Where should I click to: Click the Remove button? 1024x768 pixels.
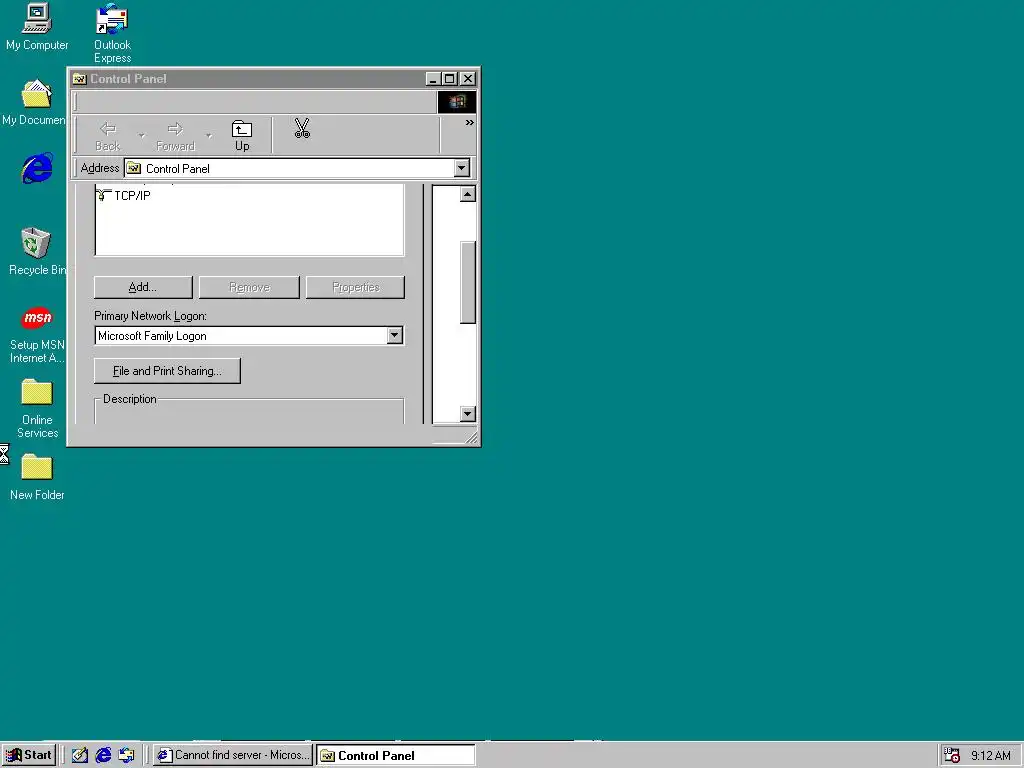(x=249, y=287)
